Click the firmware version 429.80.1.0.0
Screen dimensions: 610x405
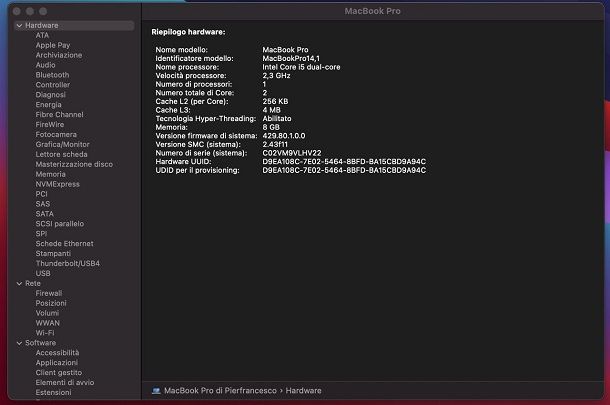point(284,136)
